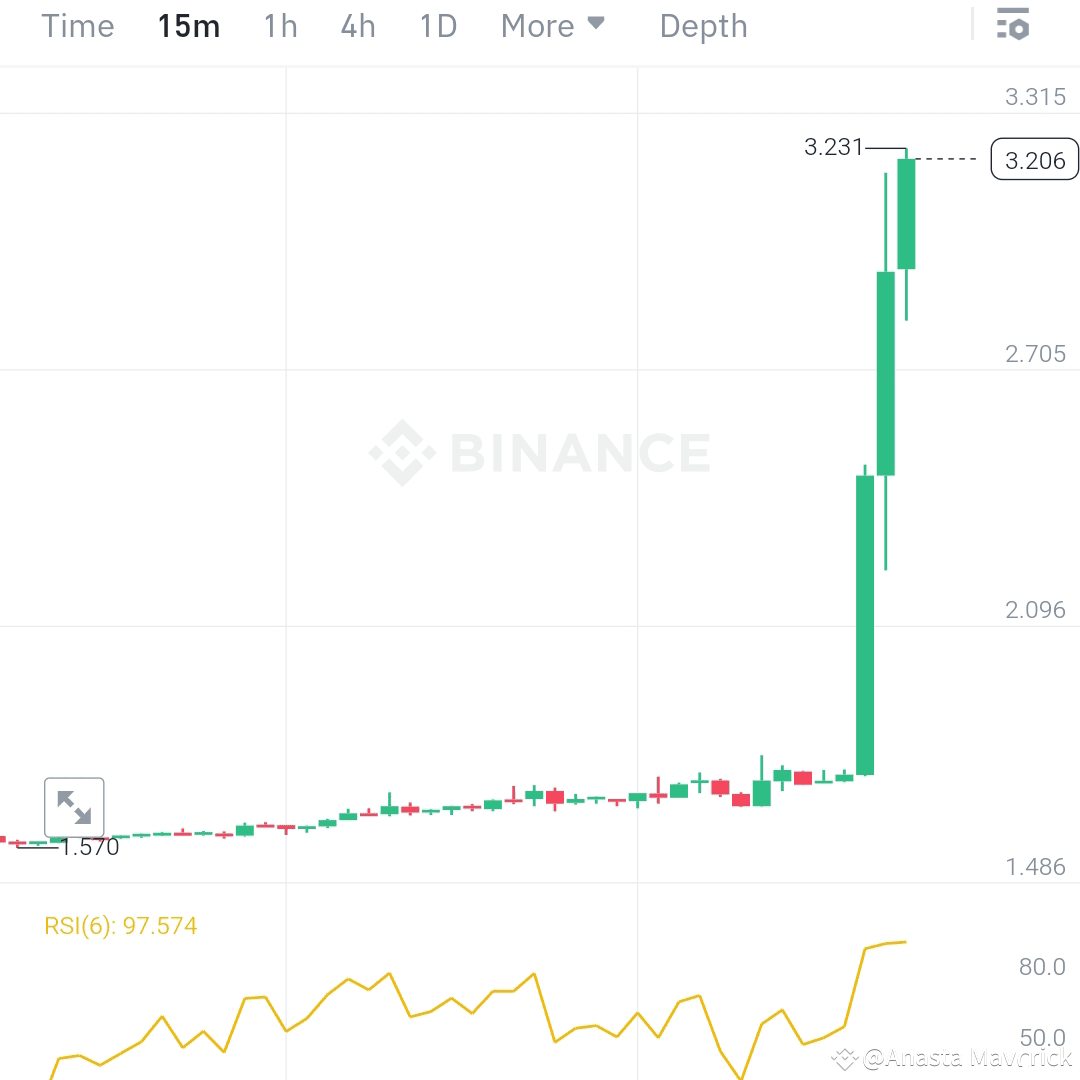Viewport: 1080px width, 1080px height.
Task: Expand the chart using the diagonal-arrows button
Action: coord(75,808)
